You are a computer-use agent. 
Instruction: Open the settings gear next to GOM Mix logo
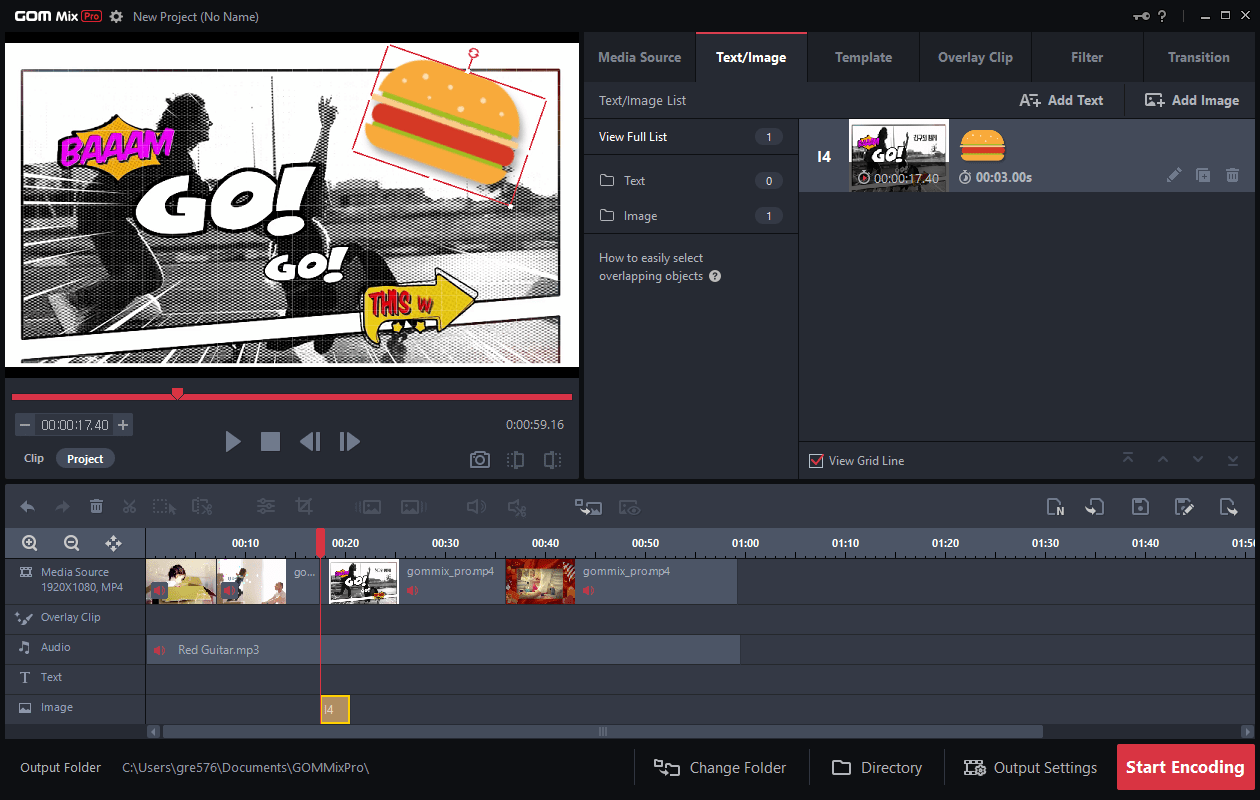point(118,16)
